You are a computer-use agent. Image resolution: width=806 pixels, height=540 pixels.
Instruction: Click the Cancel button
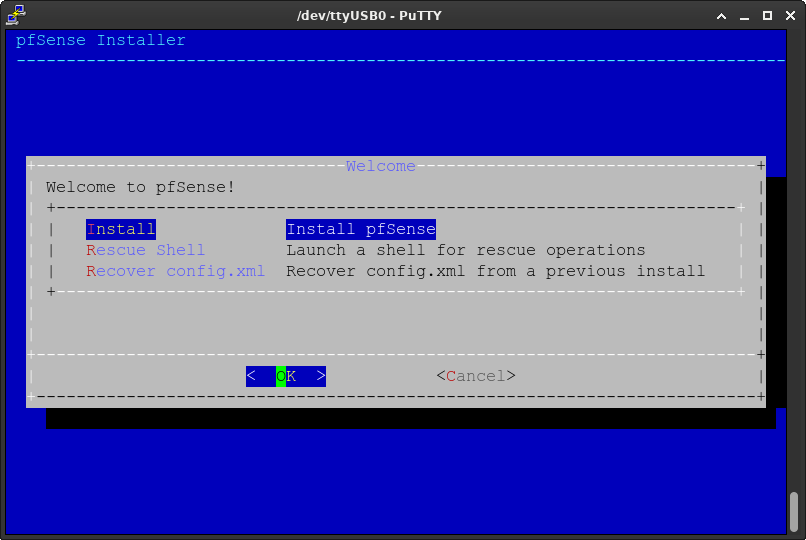[476, 376]
